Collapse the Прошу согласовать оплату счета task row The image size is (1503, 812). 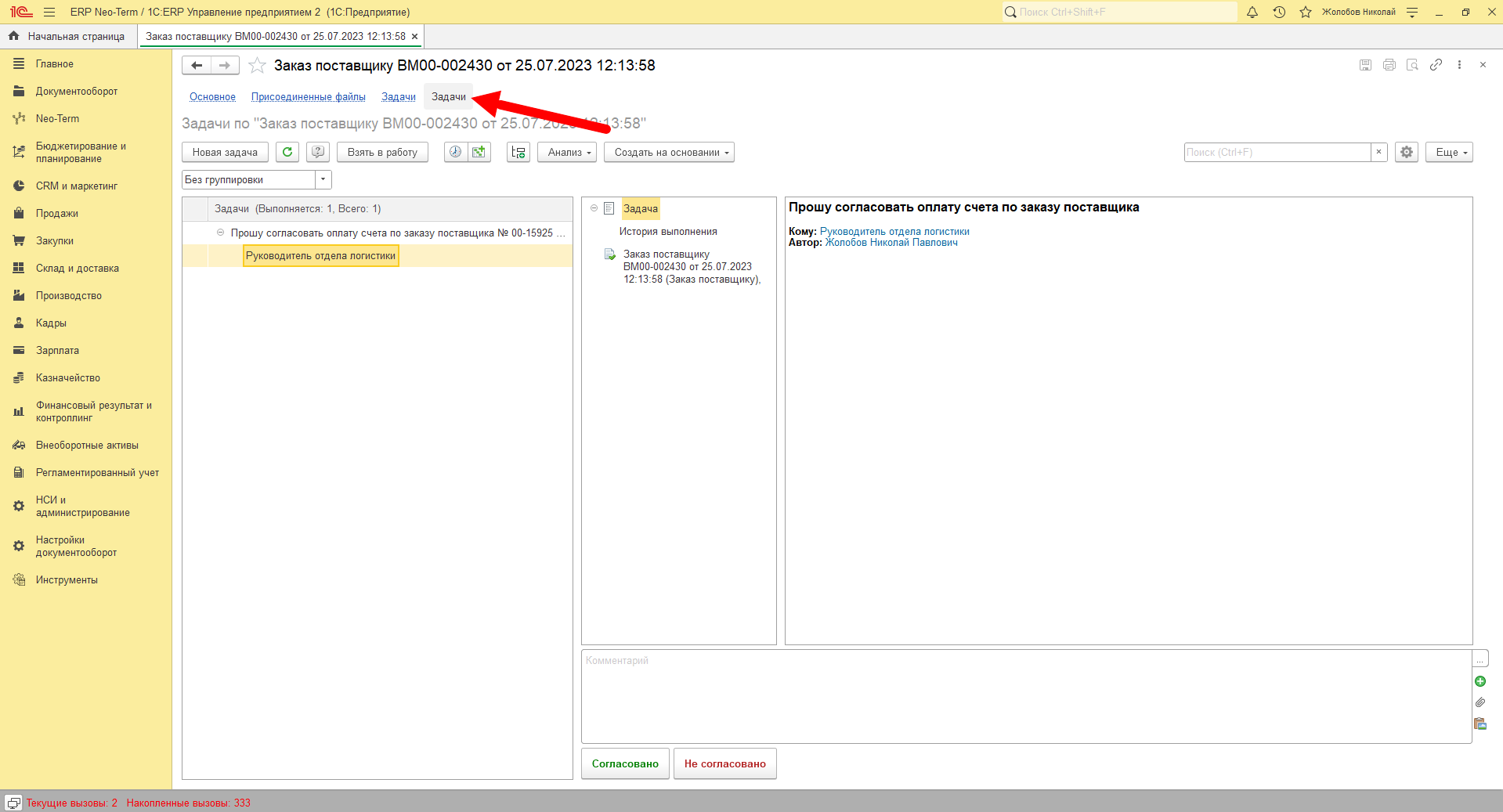coord(220,233)
